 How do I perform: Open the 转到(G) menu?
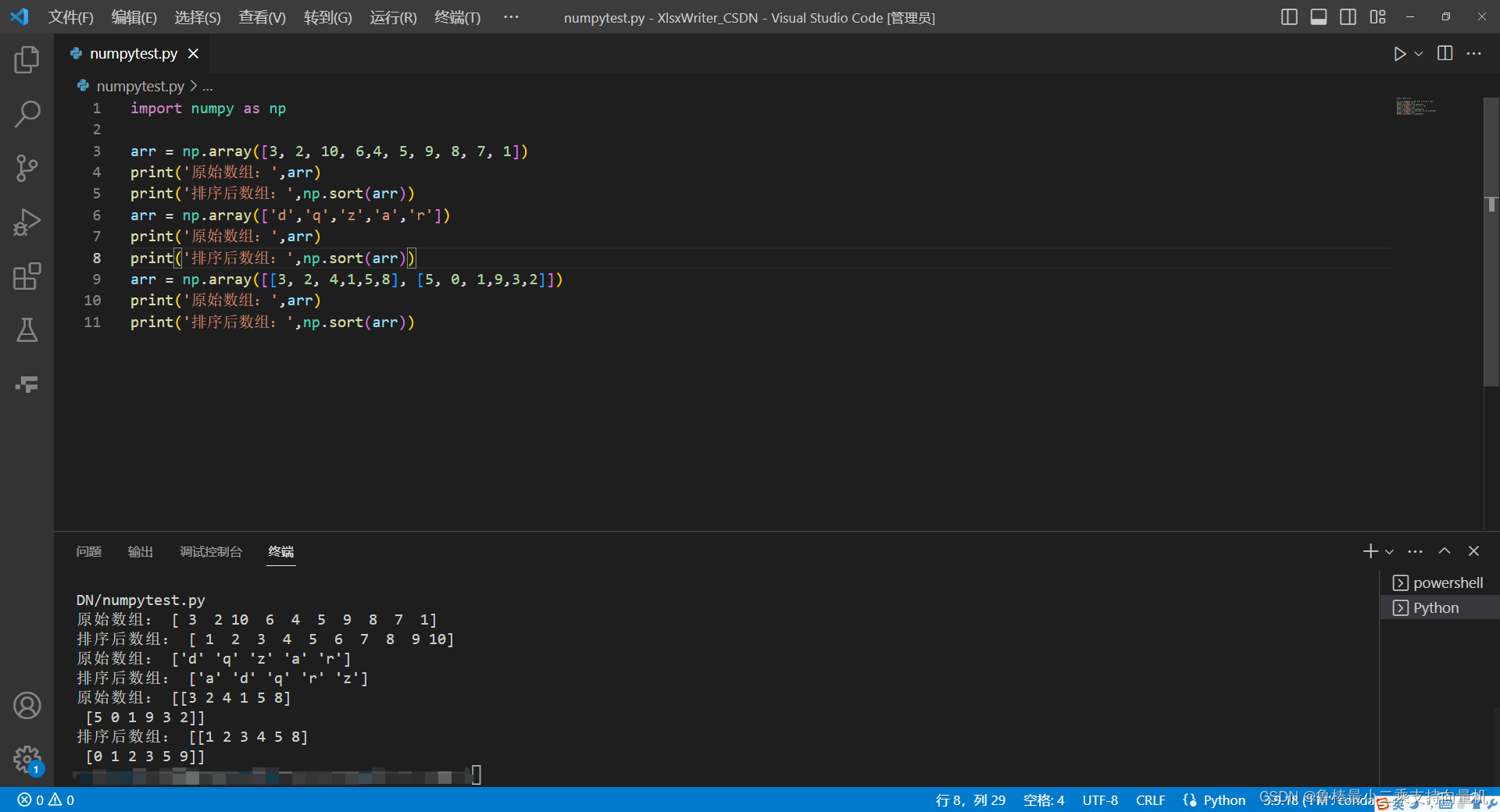(328, 17)
